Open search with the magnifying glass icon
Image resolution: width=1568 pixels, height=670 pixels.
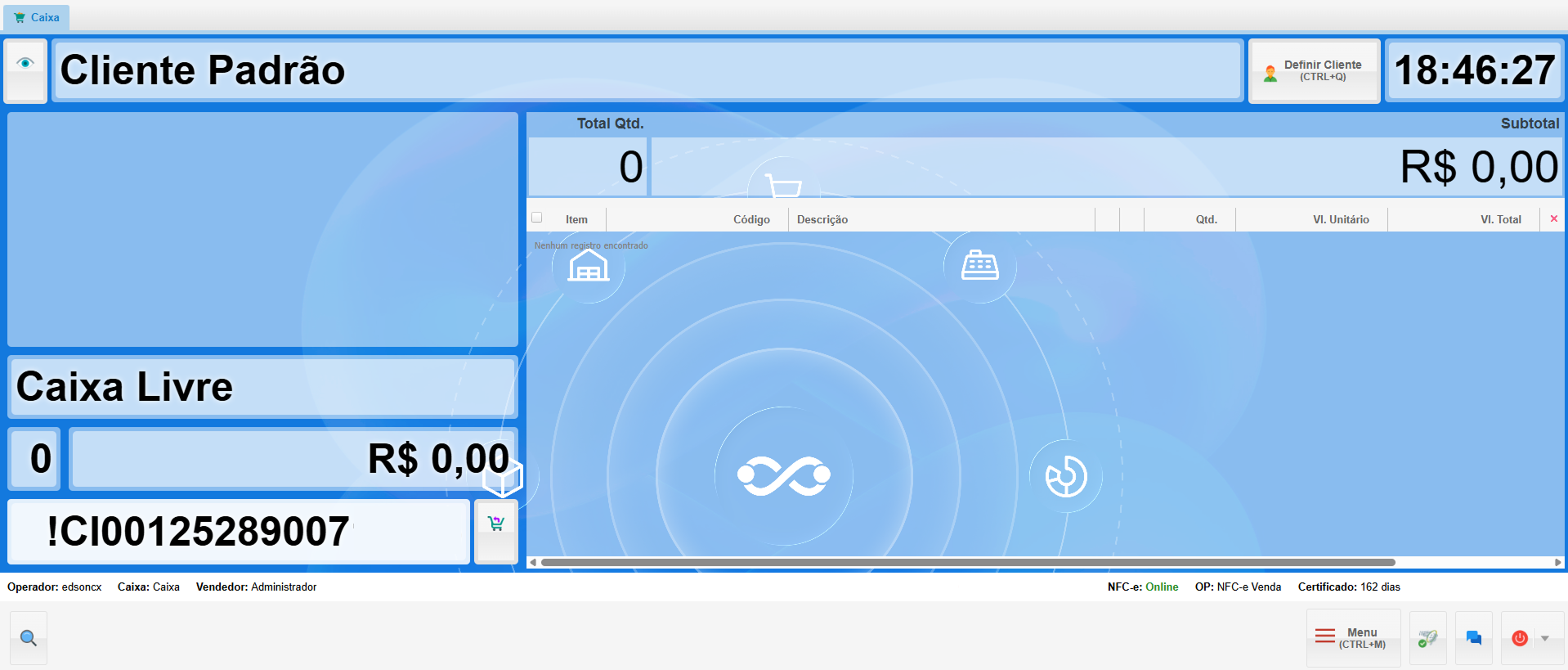point(29,638)
